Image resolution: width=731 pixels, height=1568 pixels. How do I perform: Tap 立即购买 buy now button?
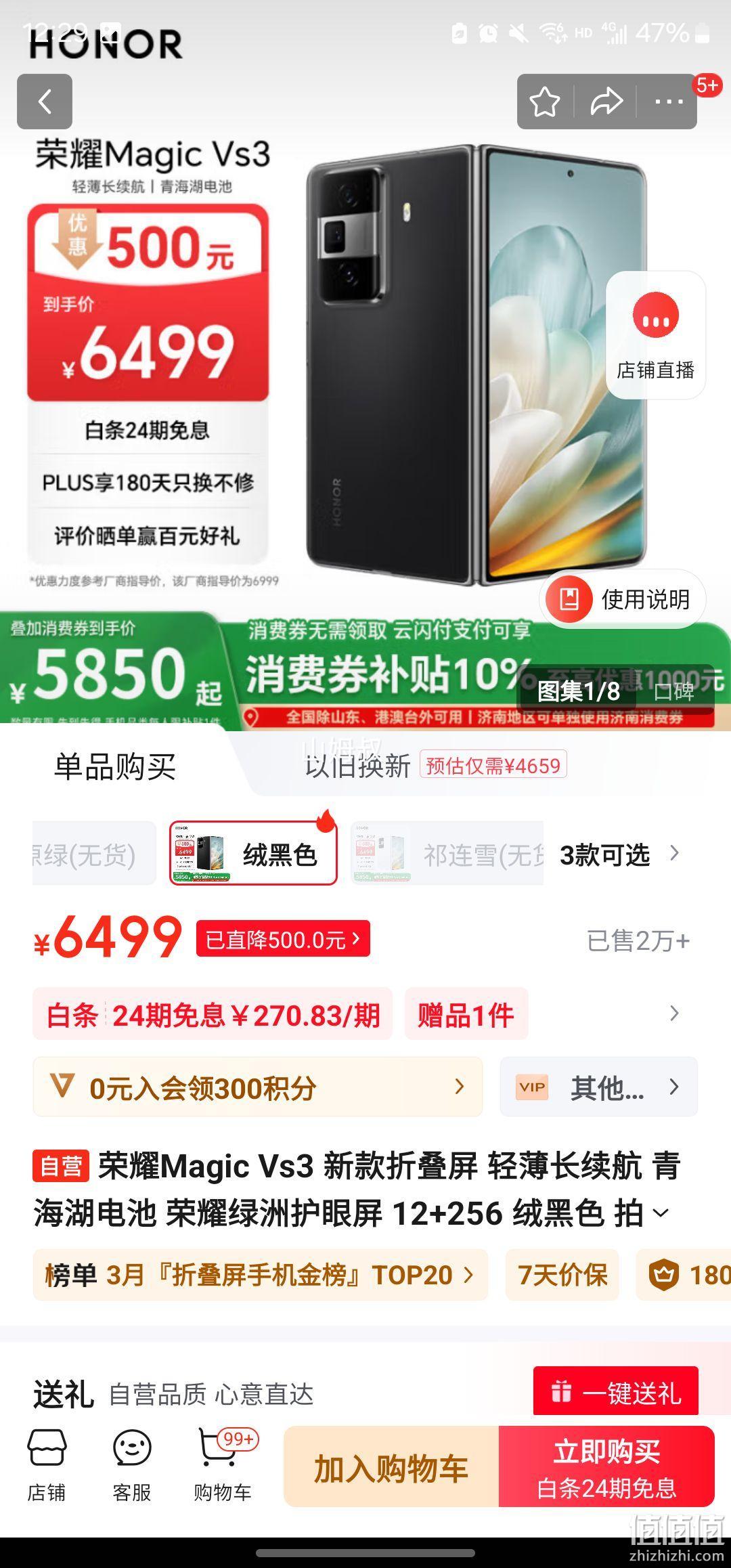[x=606, y=1466]
